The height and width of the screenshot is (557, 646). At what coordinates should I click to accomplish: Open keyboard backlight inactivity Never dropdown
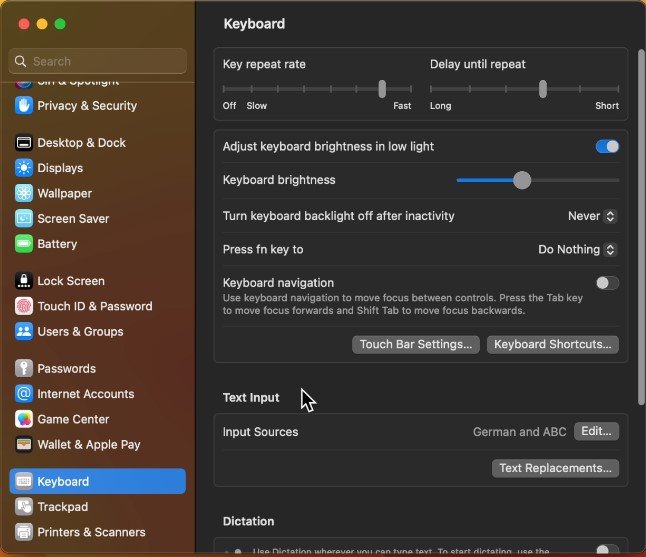click(x=591, y=216)
